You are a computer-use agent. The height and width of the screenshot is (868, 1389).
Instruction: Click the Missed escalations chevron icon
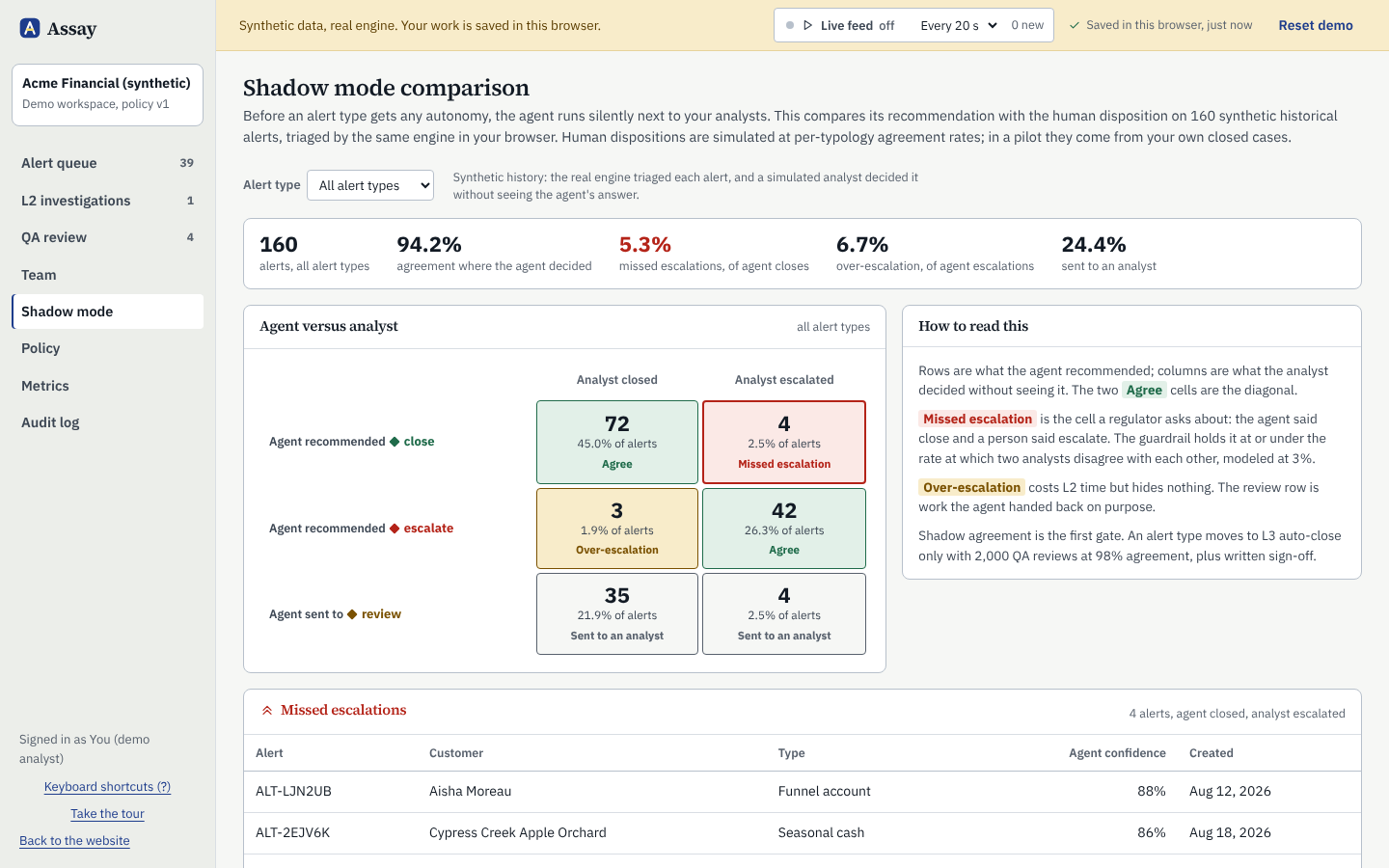267,711
